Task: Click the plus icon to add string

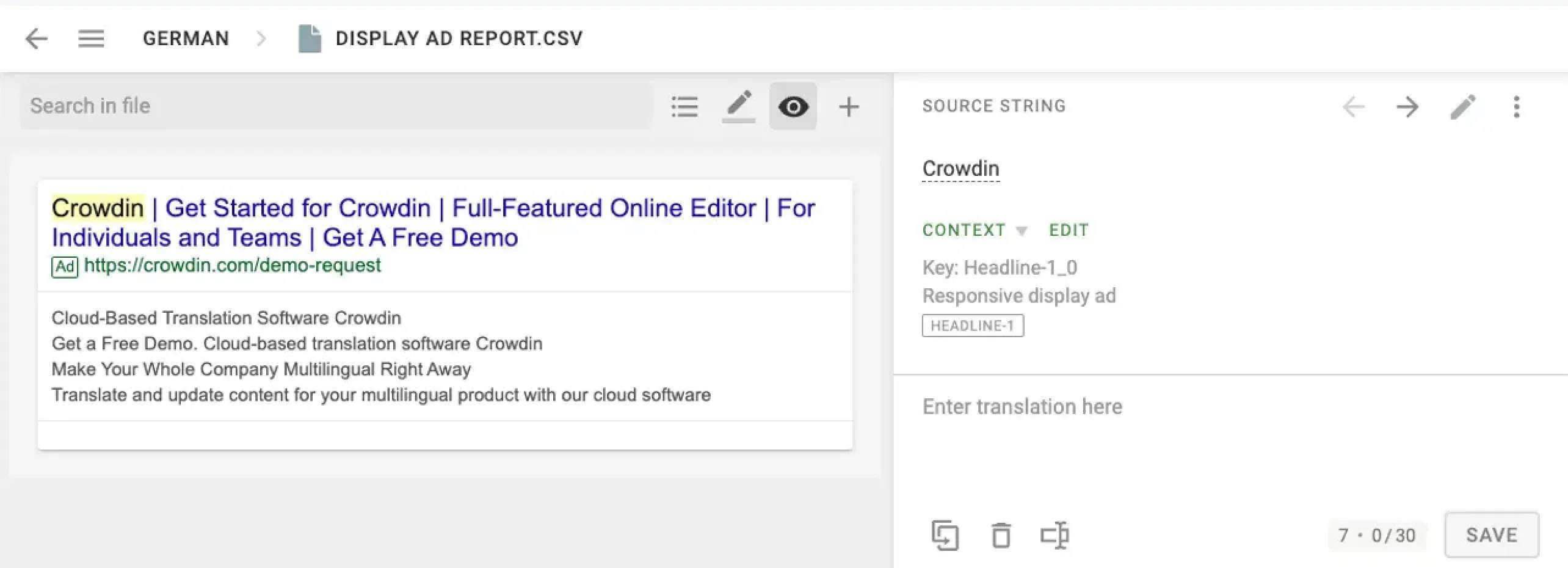Action: [x=849, y=107]
